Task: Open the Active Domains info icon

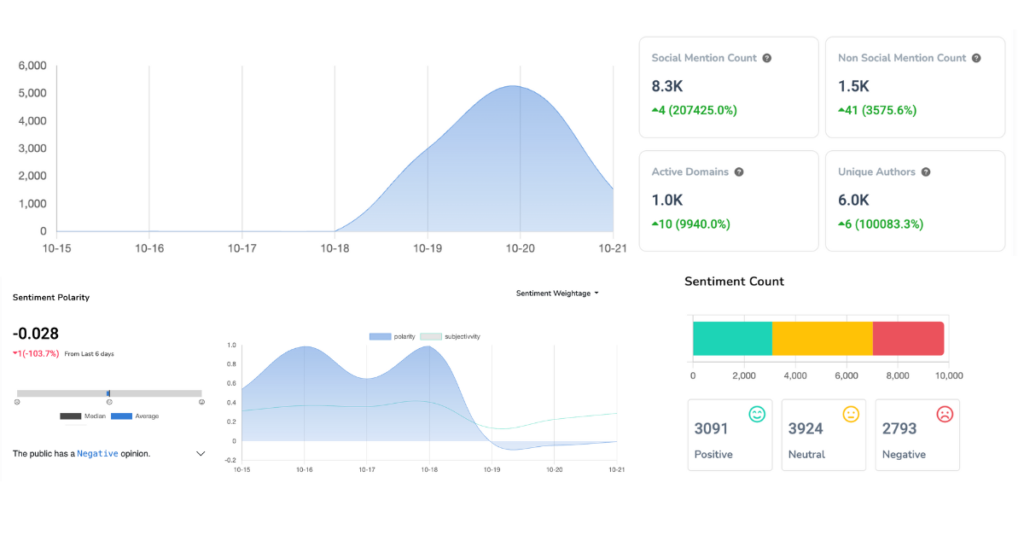Action: tap(739, 172)
